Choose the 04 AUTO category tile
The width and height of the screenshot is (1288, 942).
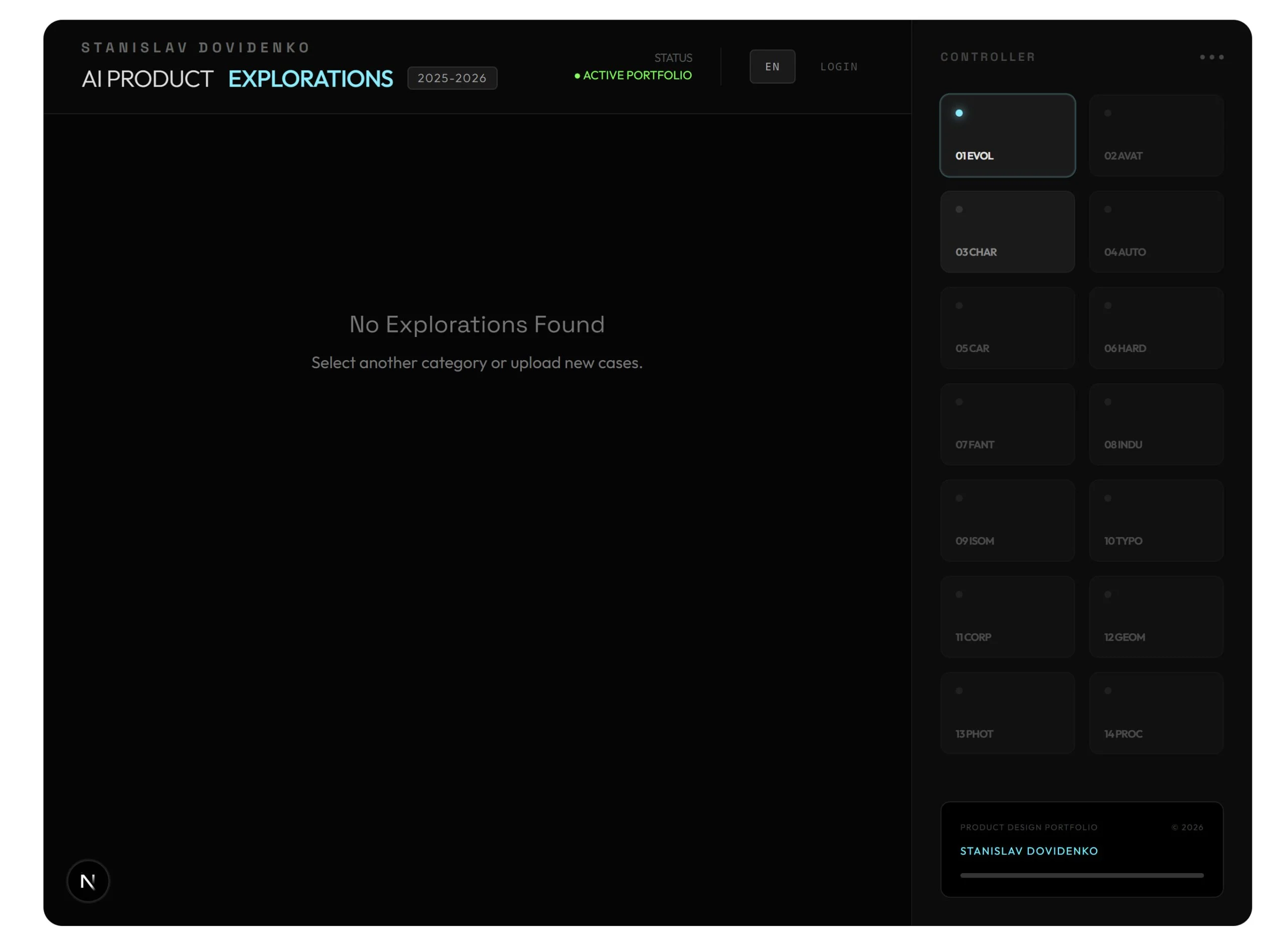point(1156,231)
